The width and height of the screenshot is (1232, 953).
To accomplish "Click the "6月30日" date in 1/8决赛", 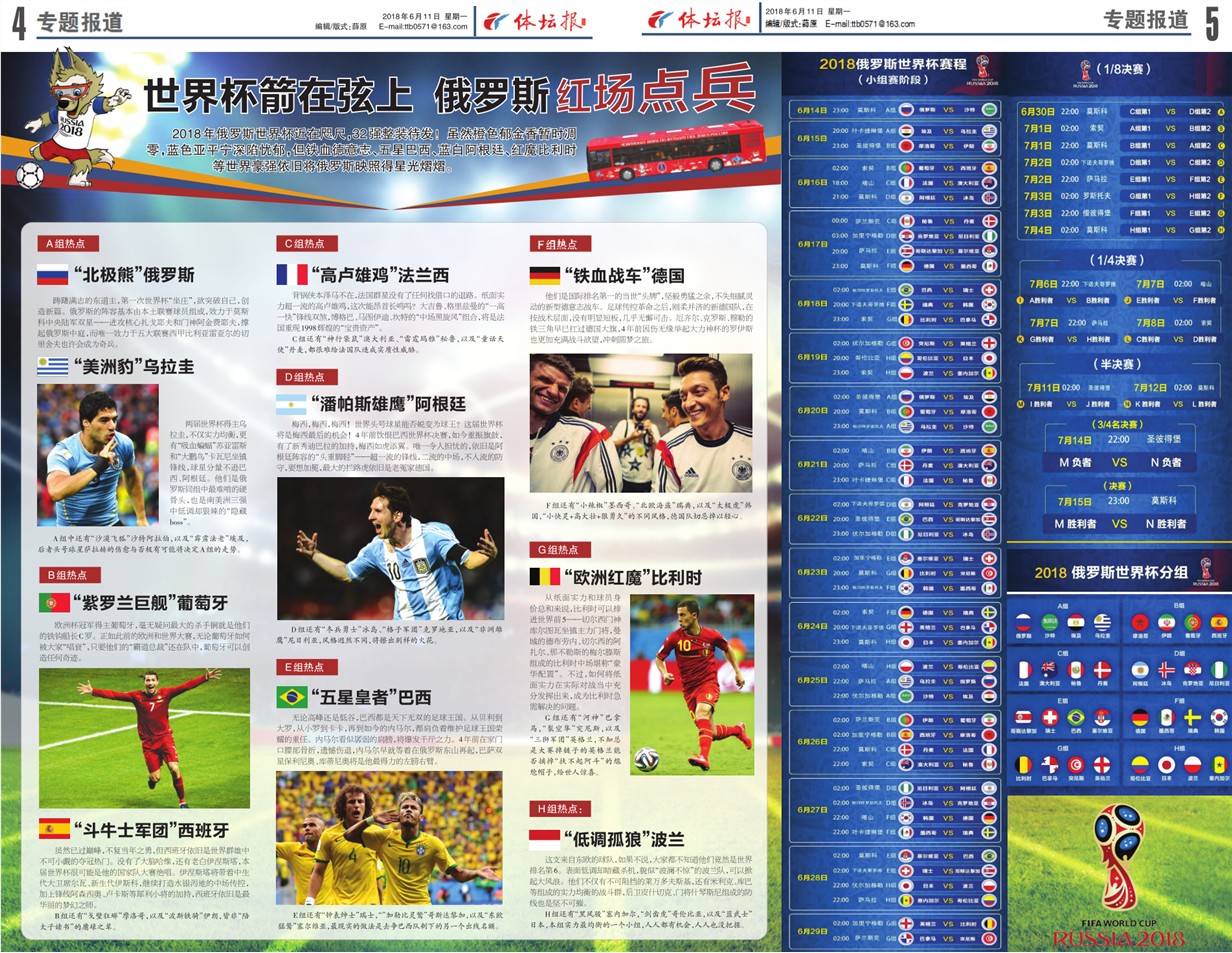I will click(1038, 112).
